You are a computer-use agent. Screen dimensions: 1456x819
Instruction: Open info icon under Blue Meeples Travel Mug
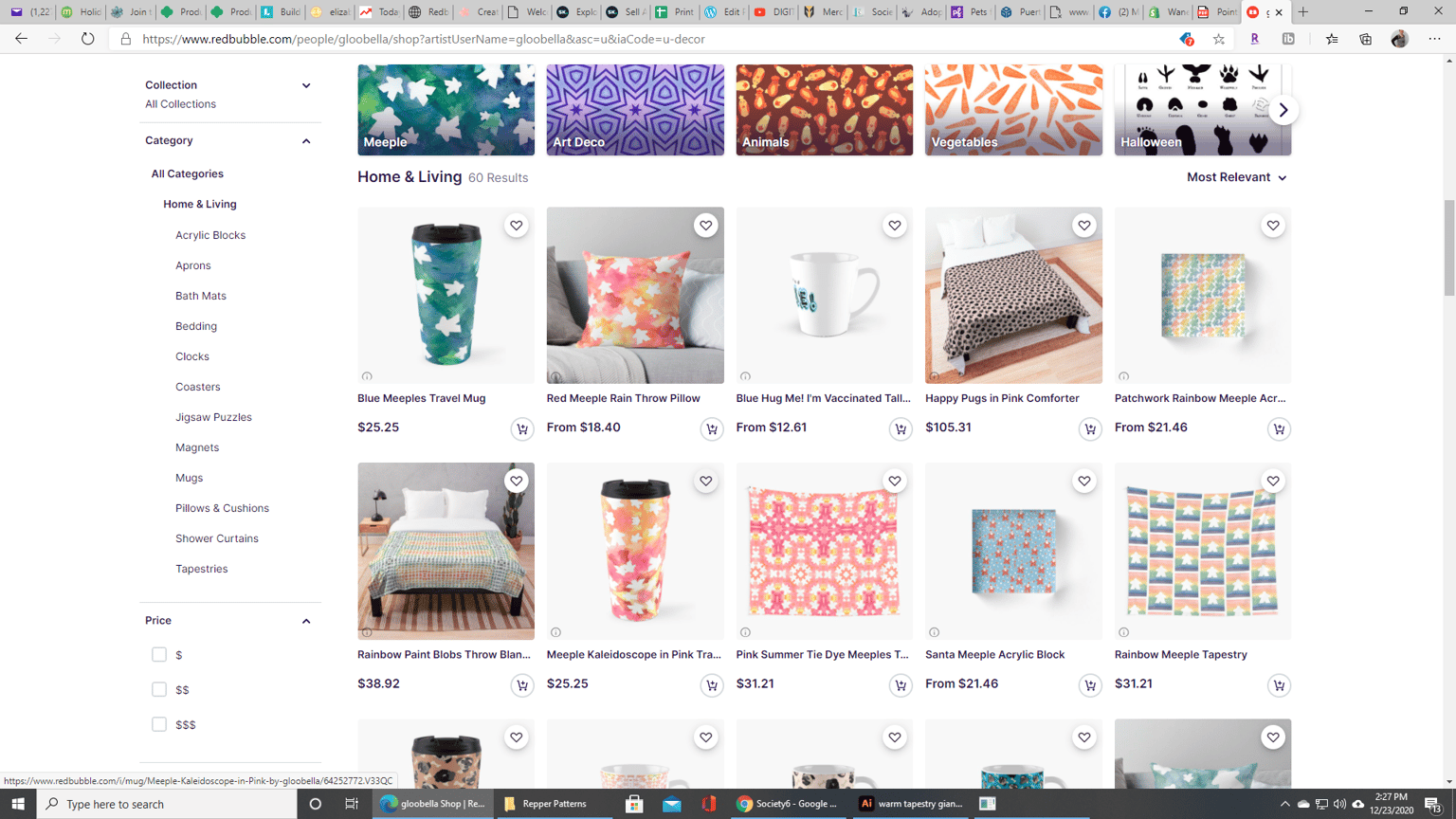pyautogui.click(x=367, y=376)
